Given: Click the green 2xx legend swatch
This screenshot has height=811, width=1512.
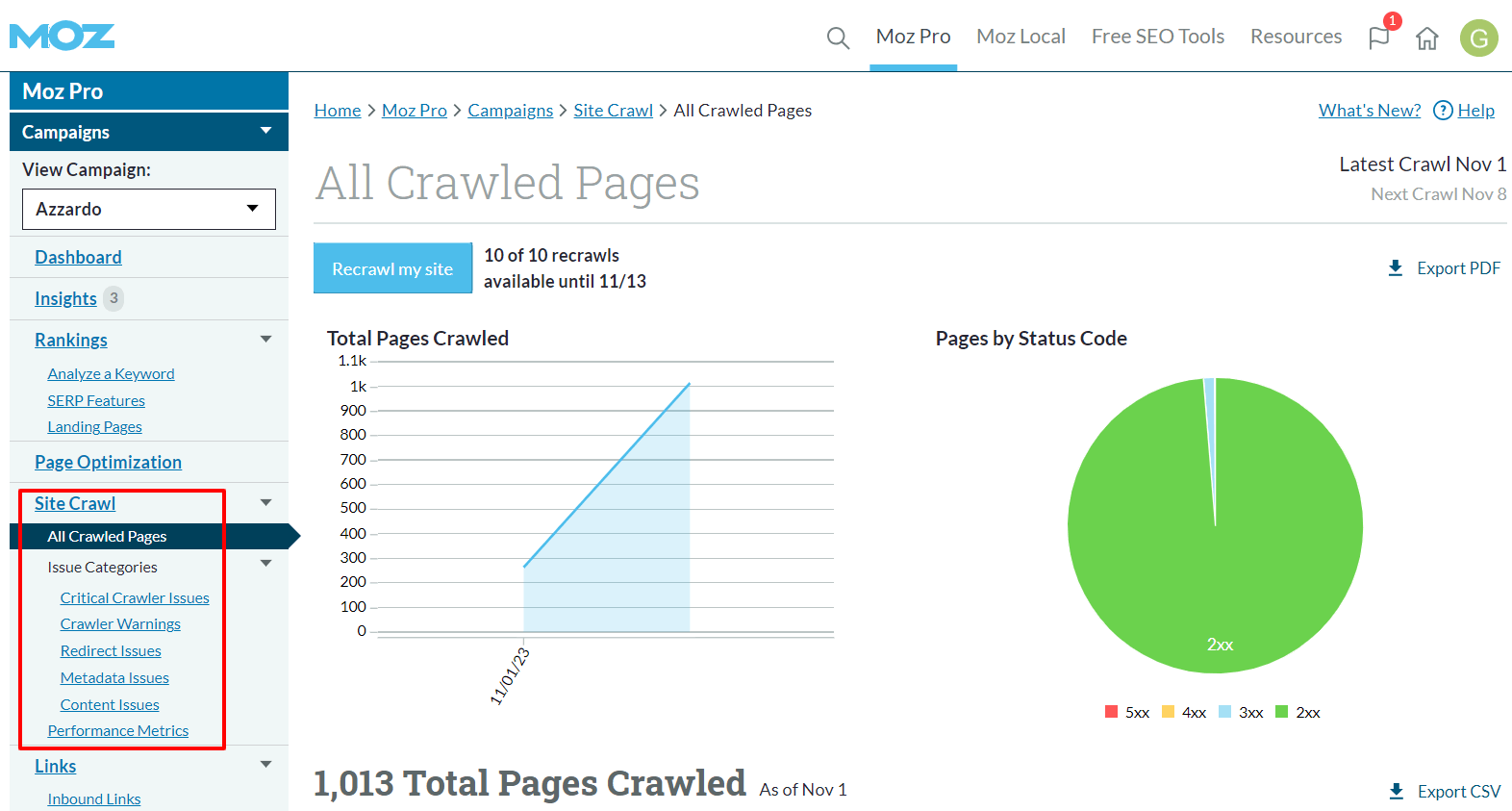Looking at the screenshot, I should [x=1281, y=712].
